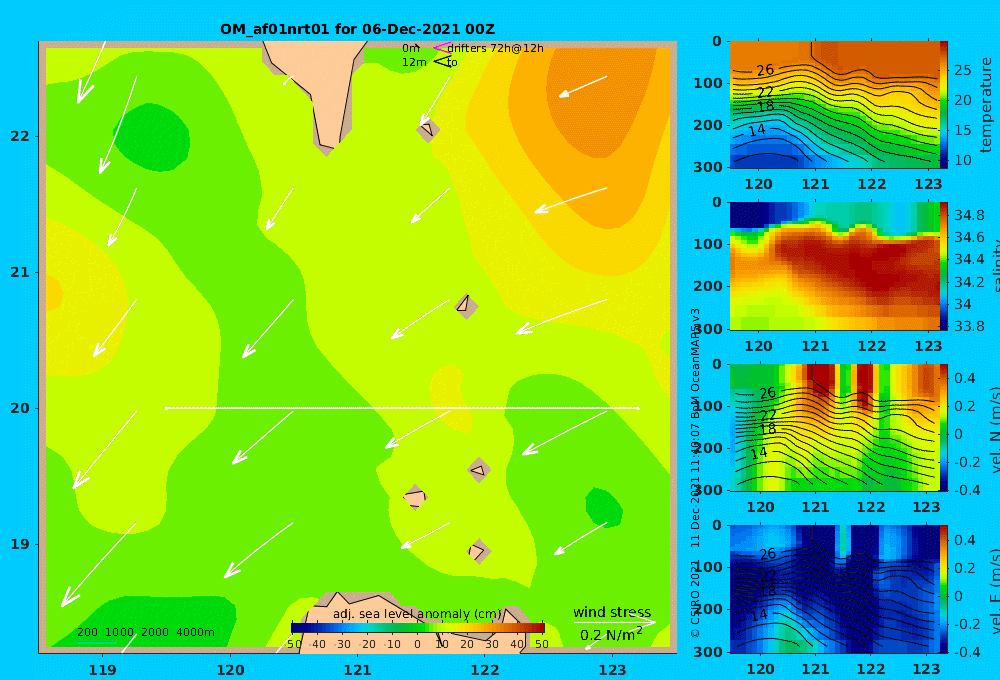Click the main map latitude tick 19
This screenshot has height=680, width=1000.
(x=20, y=544)
